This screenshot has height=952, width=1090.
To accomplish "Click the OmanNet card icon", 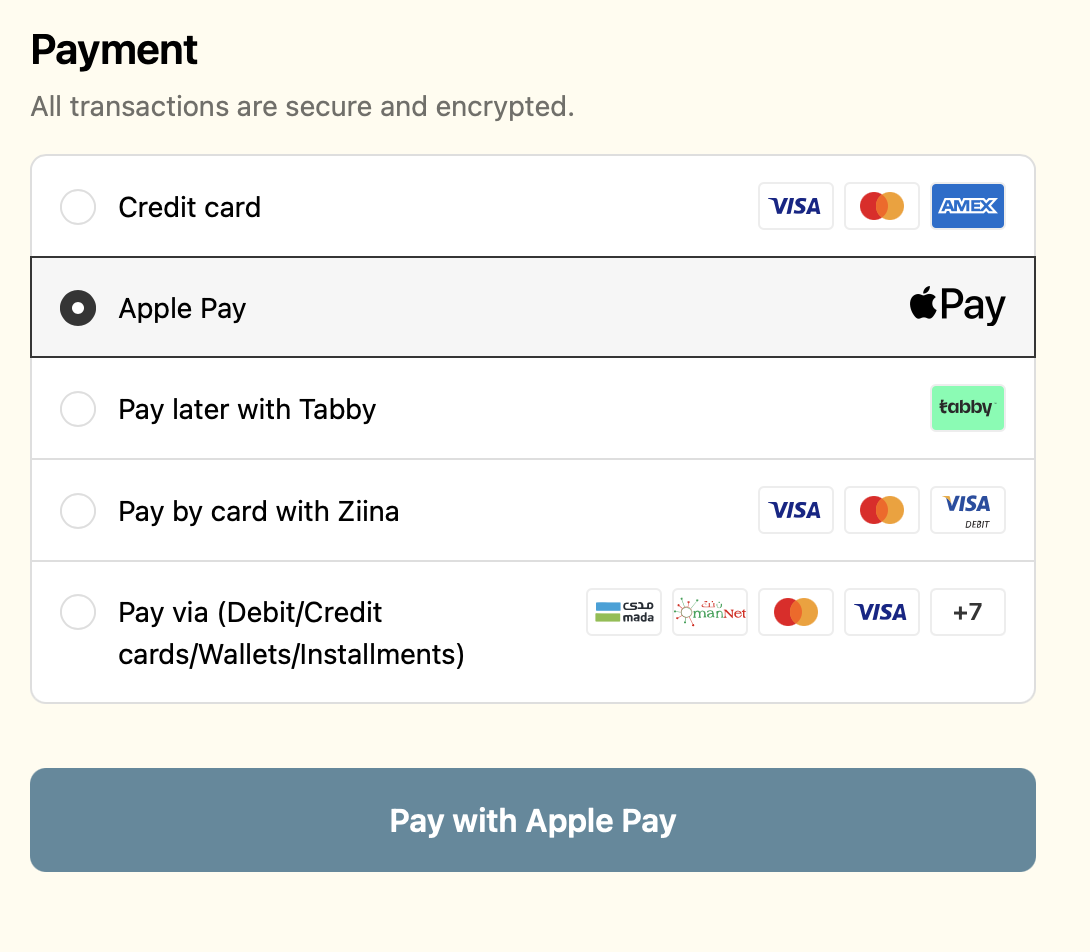I will coord(709,612).
